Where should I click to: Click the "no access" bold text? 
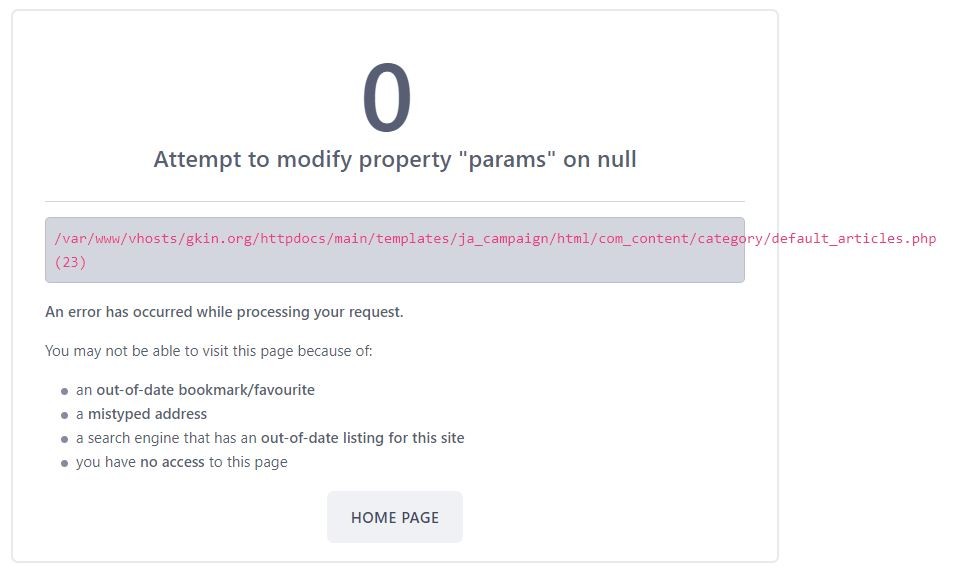click(172, 462)
